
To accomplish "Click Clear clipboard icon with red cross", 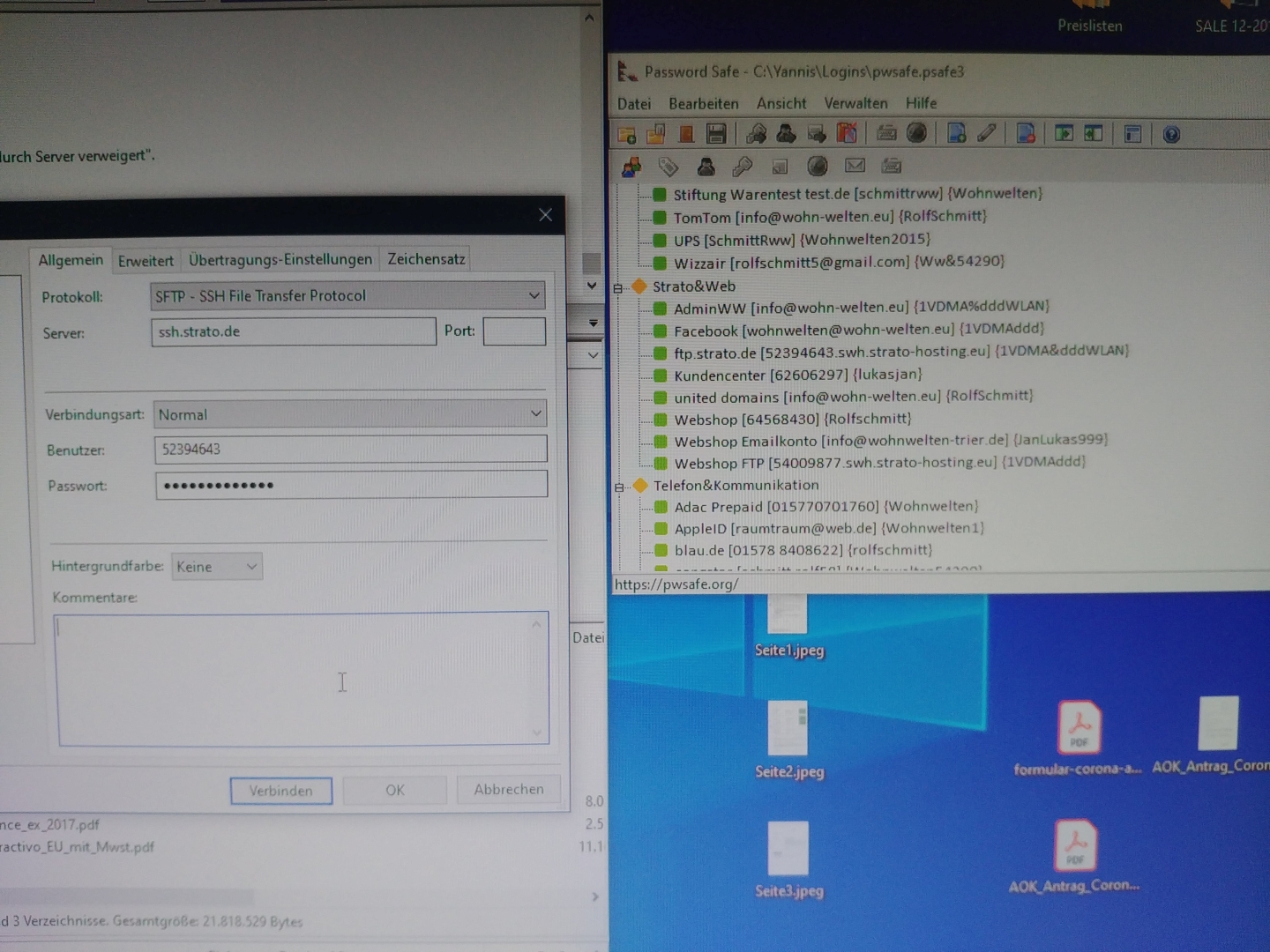I will pos(847,134).
